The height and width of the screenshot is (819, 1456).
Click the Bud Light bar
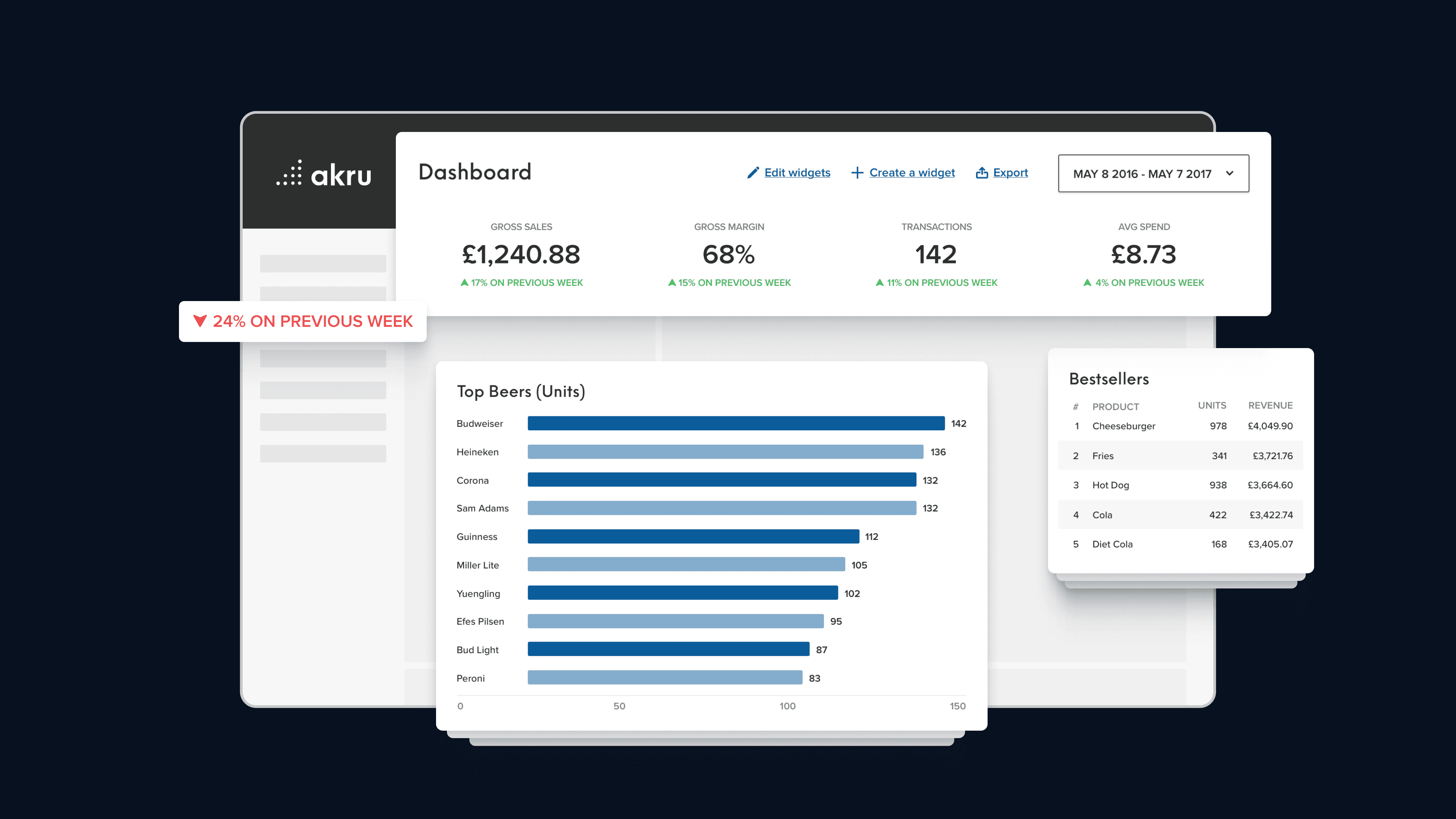coord(668,650)
